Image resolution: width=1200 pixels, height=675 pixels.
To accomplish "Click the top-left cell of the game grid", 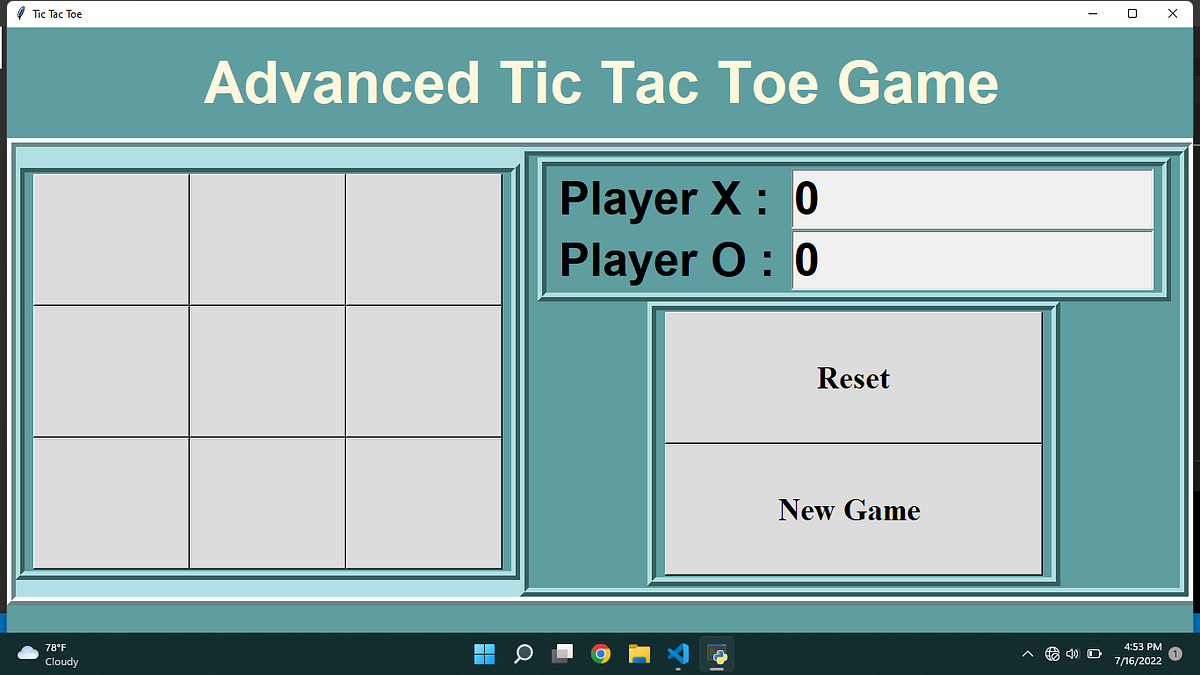I will pyautogui.click(x=110, y=238).
